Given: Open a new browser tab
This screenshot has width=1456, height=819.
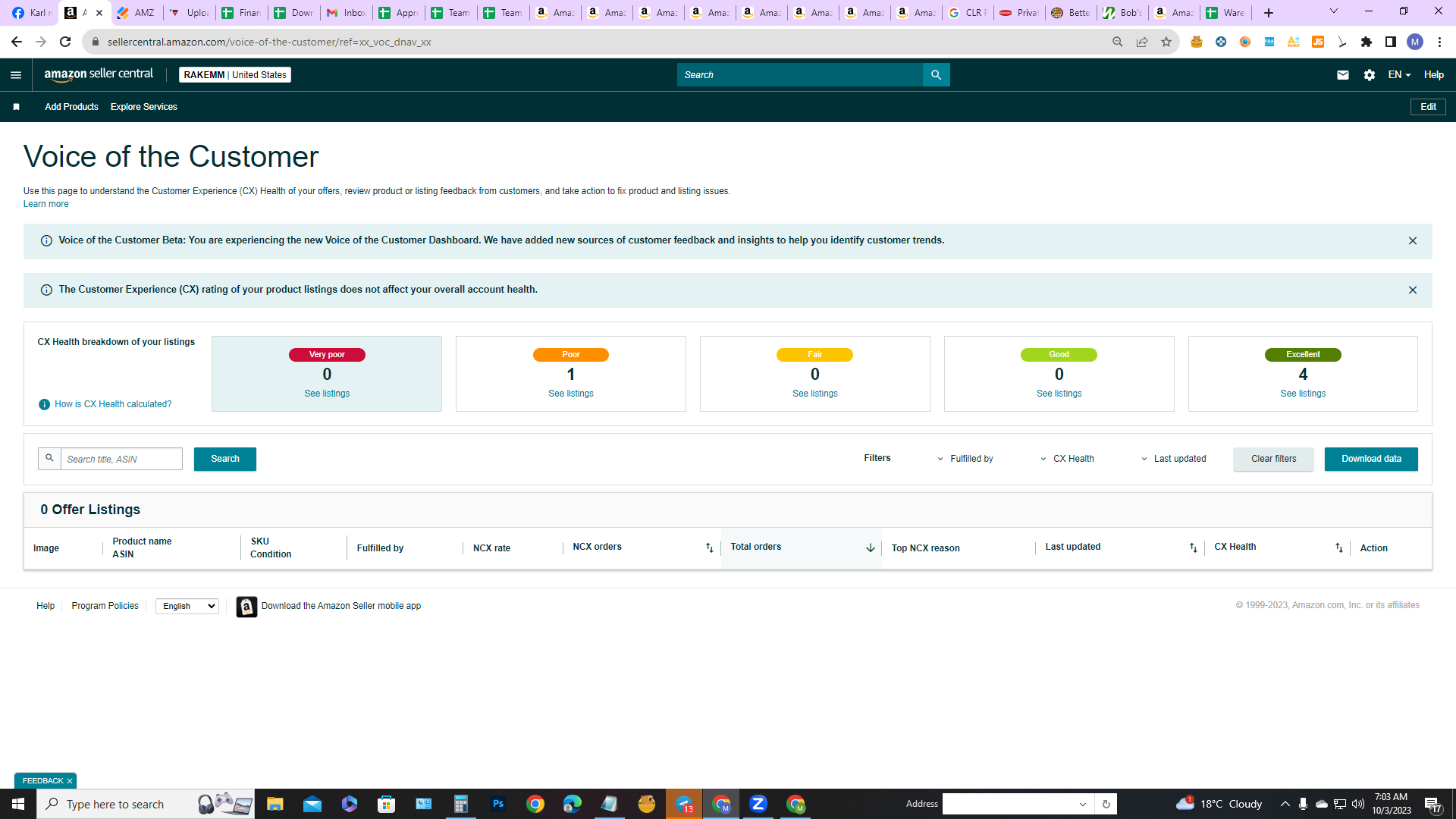Looking at the screenshot, I should click(x=1268, y=13).
